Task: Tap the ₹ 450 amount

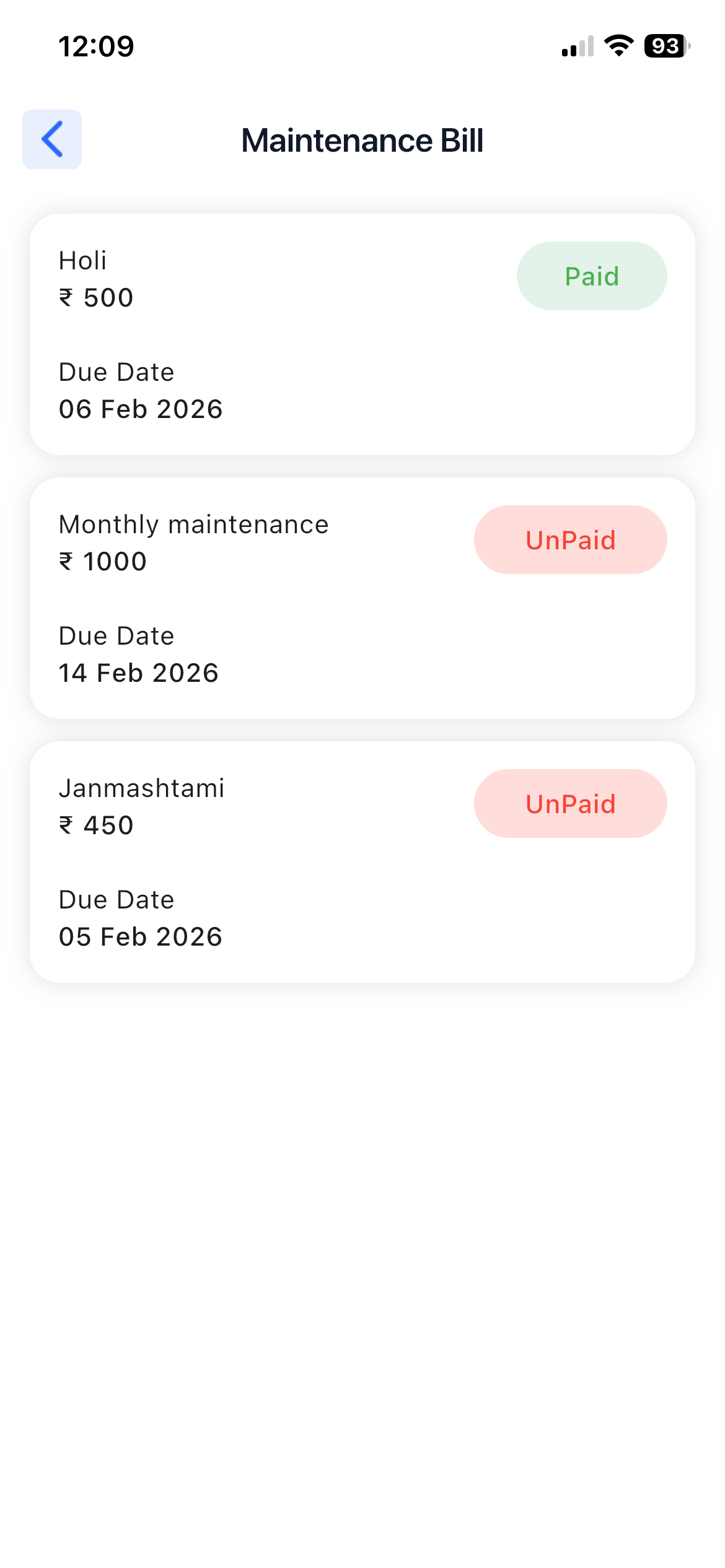Action: tap(96, 825)
